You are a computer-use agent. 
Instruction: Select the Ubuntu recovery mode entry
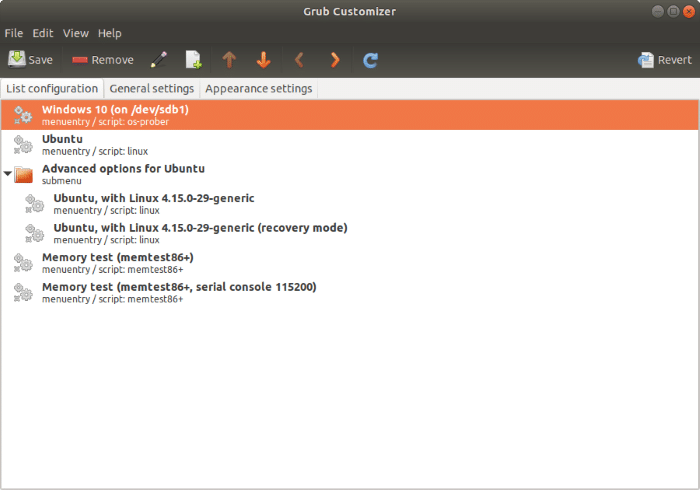[x=350, y=233]
